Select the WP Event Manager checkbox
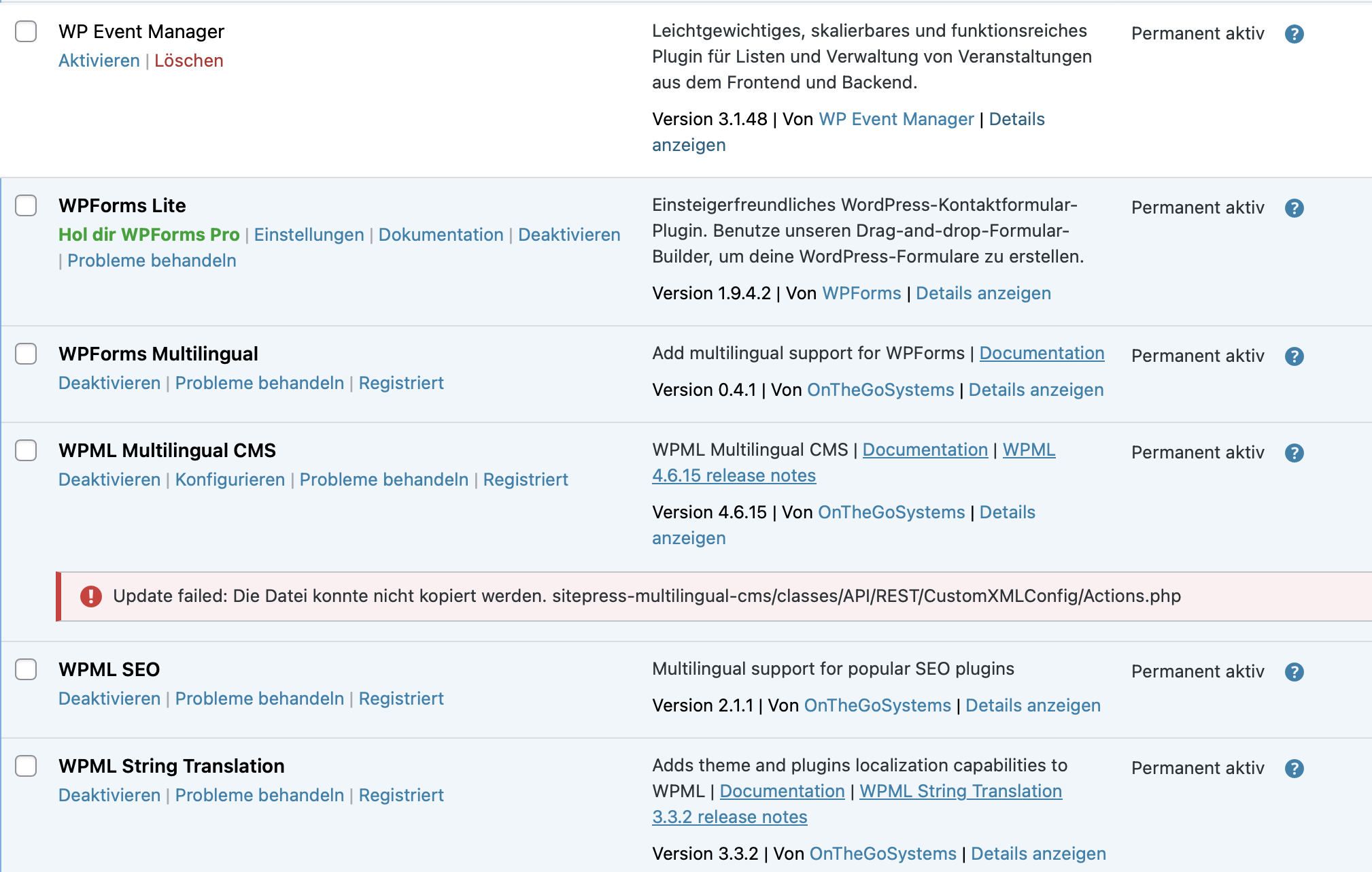The height and width of the screenshot is (872, 1372). (x=26, y=31)
